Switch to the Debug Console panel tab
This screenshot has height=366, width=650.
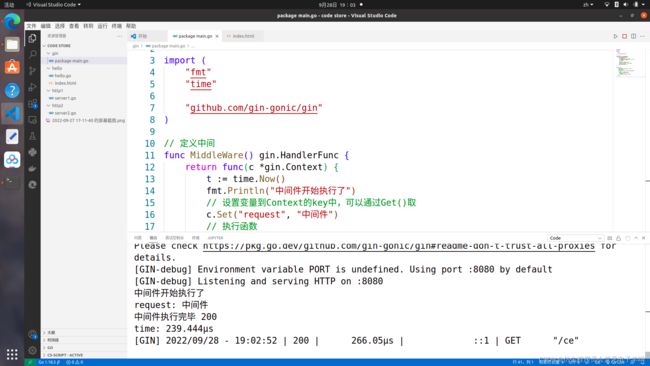[x=174, y=238]
